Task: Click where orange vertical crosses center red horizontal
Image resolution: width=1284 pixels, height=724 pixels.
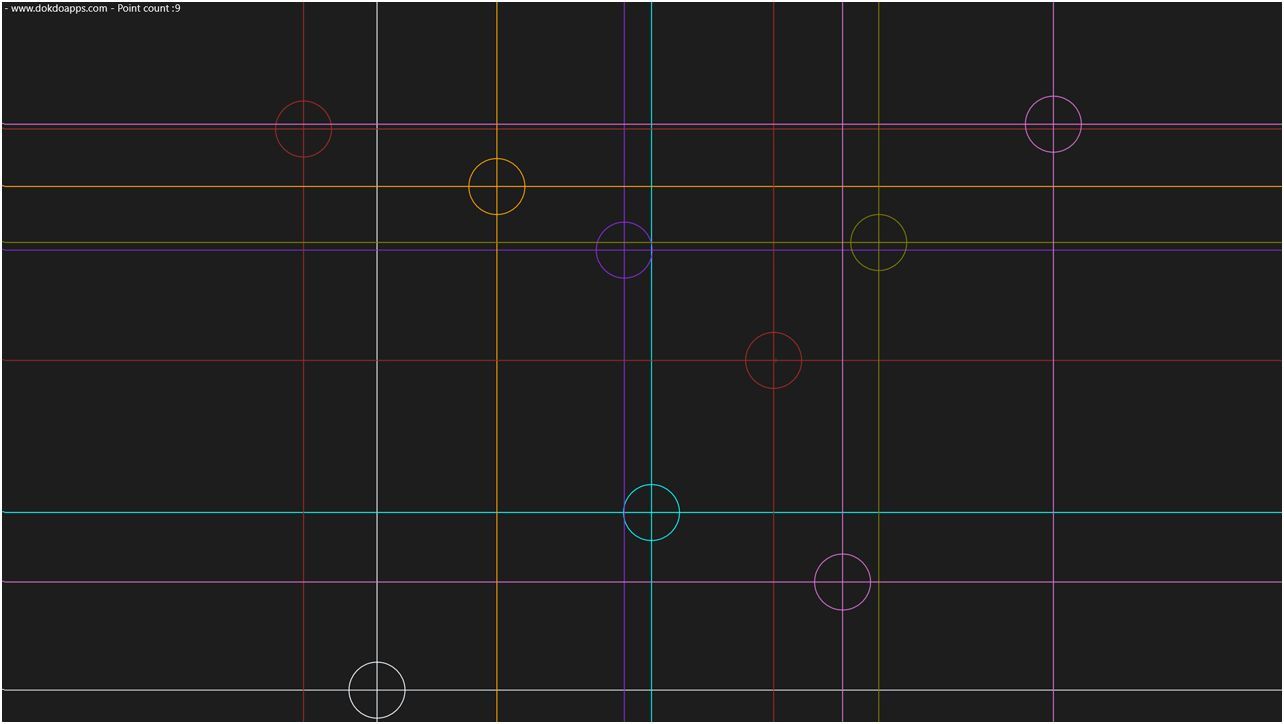Action: click(497, 360)
